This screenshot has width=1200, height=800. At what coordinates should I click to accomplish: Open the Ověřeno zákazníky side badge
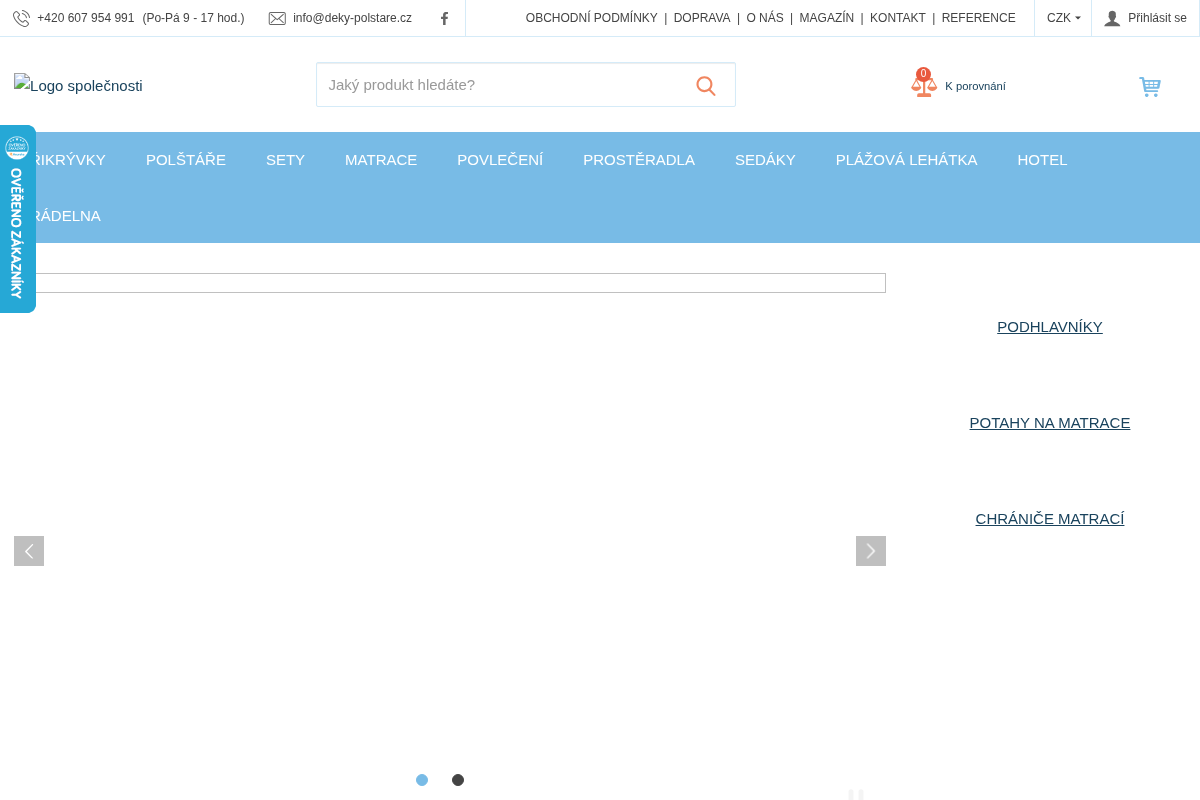click(17, 219)
